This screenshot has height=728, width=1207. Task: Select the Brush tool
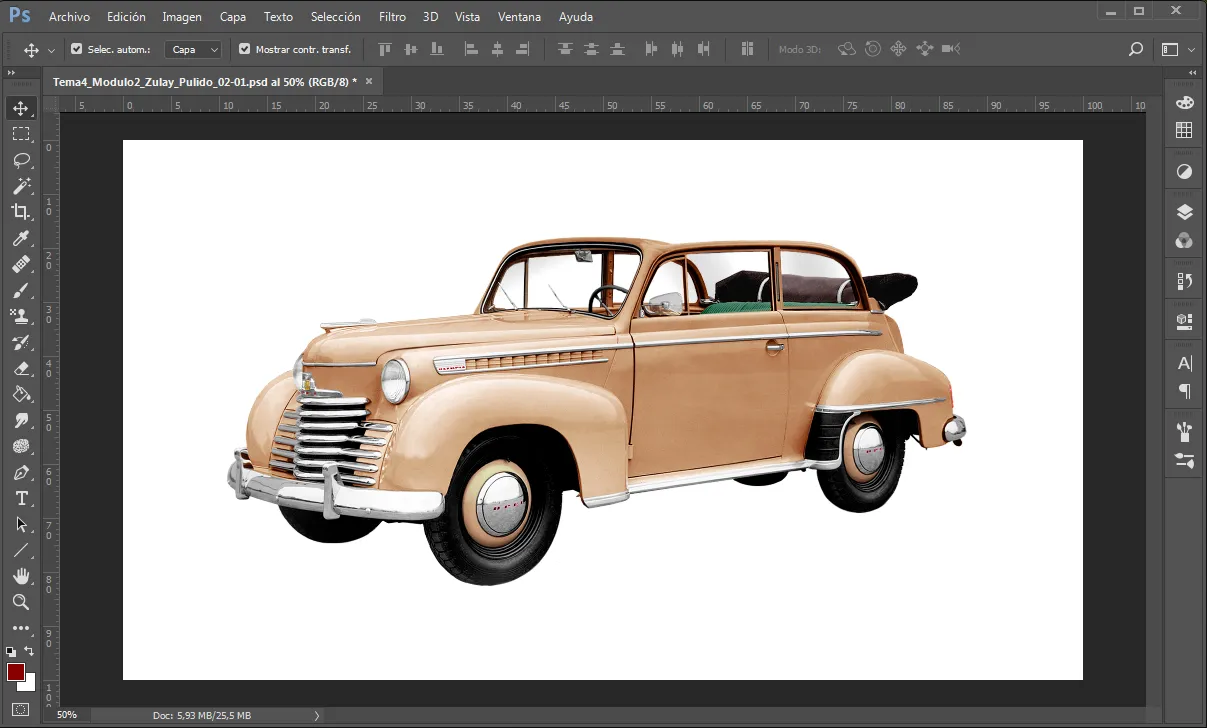(21, 290)
